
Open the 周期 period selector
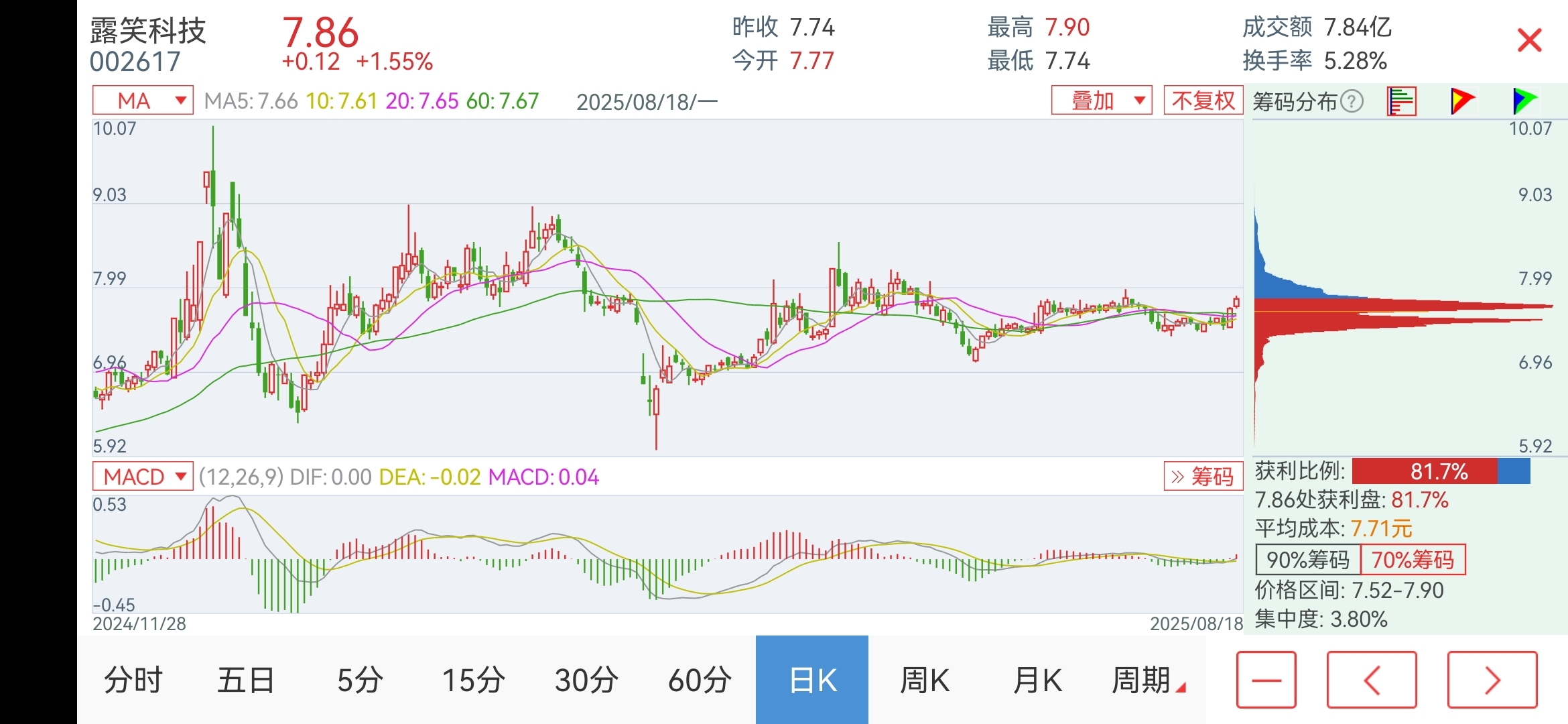pyautogui.click(x=1149, y=680)
